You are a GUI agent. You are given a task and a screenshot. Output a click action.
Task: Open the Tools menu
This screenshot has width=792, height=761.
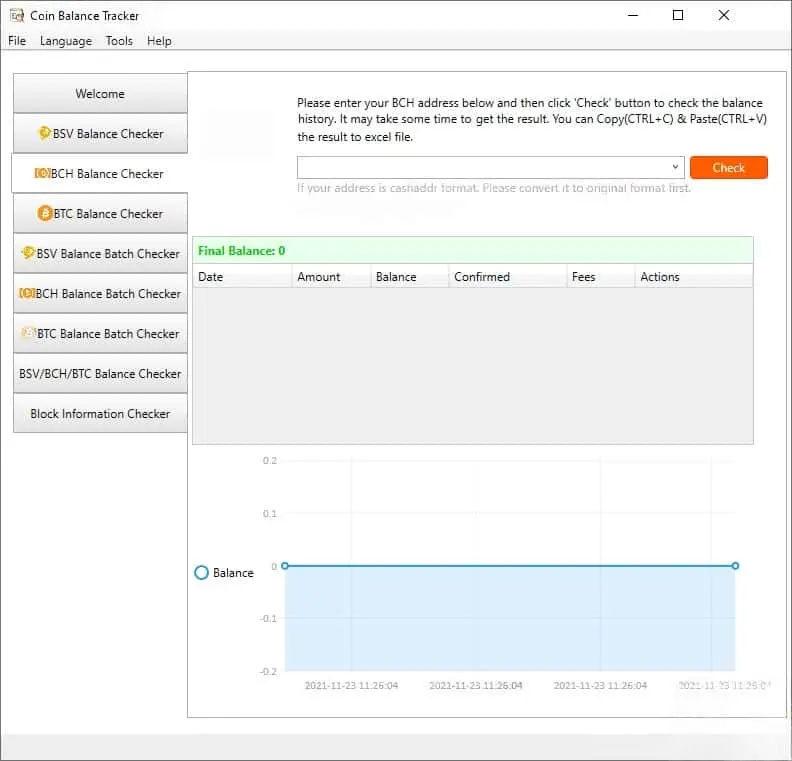(119, 41)
